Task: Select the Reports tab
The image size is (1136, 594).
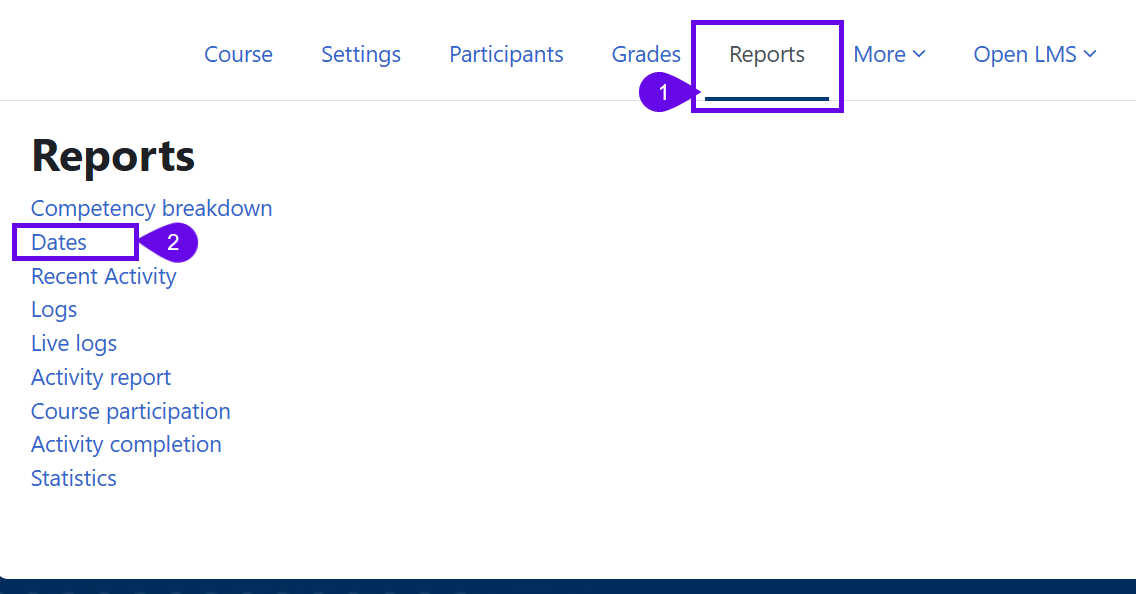Action: [767, 54]
